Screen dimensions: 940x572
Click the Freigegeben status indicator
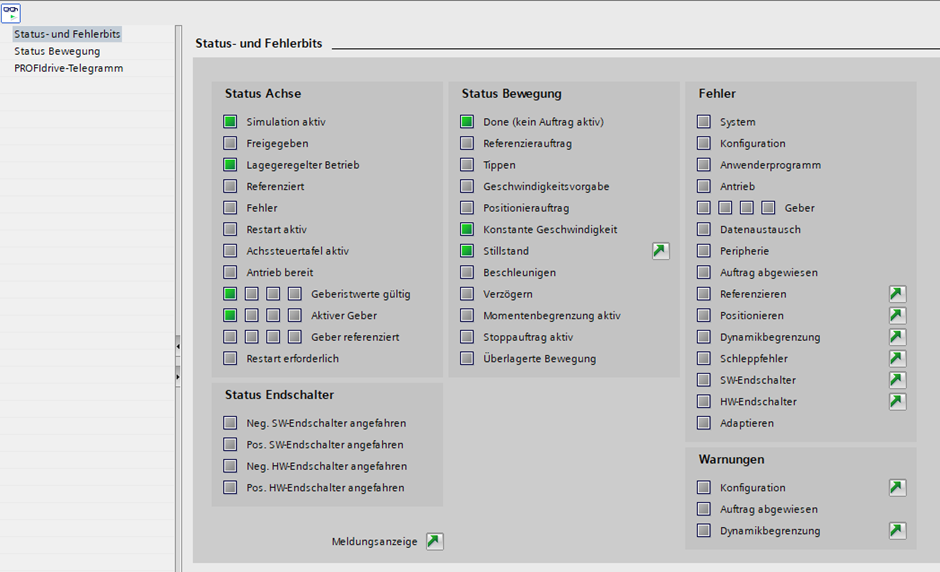230,144
